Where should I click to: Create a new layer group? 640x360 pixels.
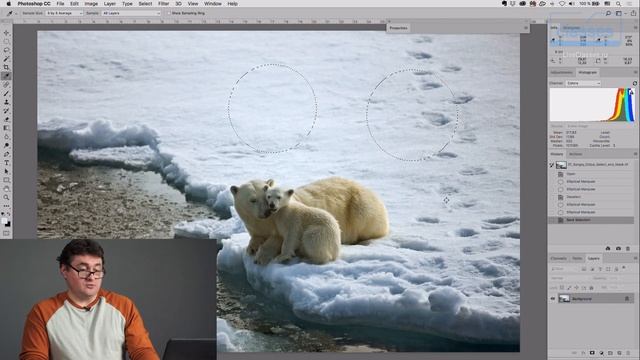coord(610,353)
